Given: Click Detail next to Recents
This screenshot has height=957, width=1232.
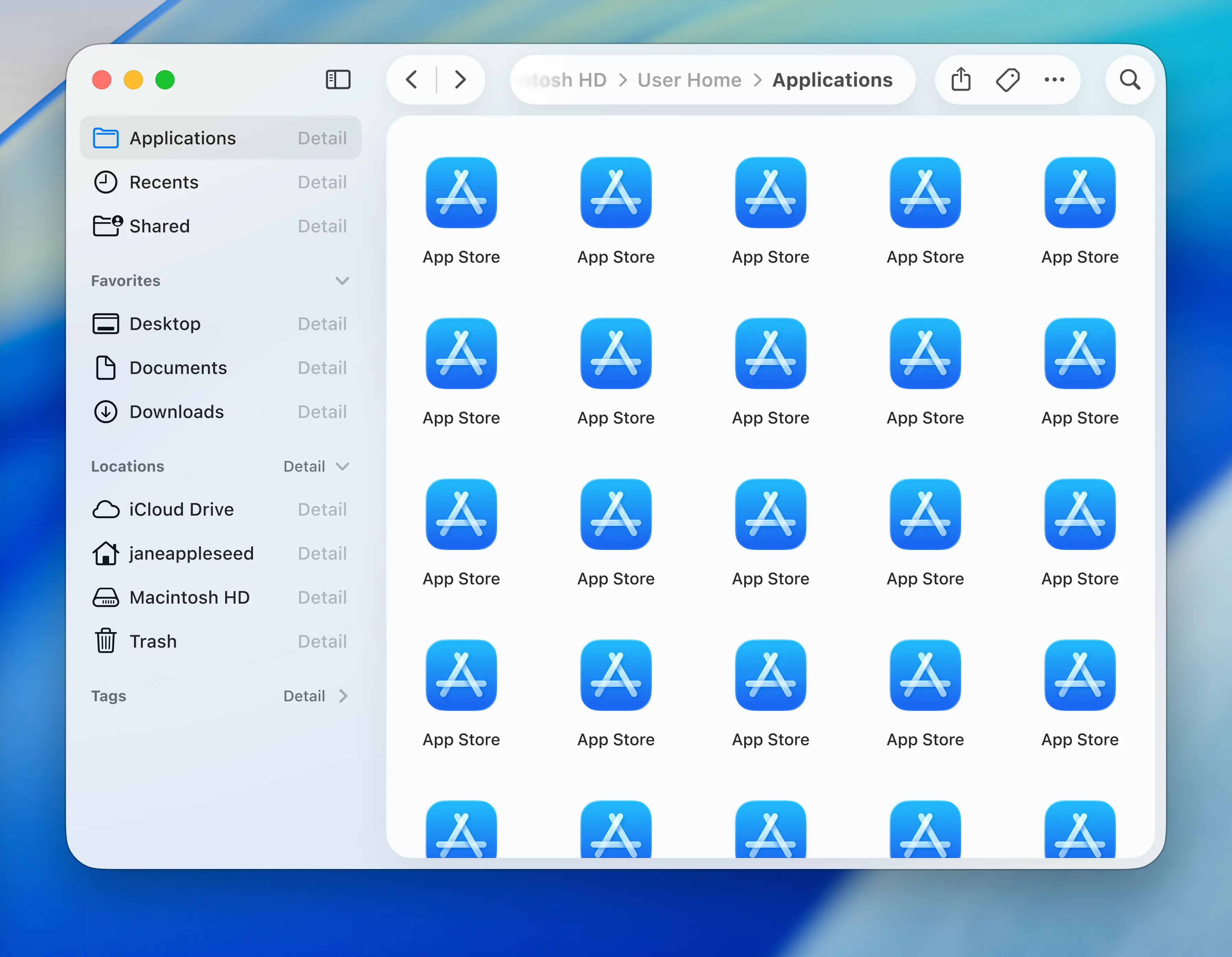Looking at the screenshot, I should [321, 182].
